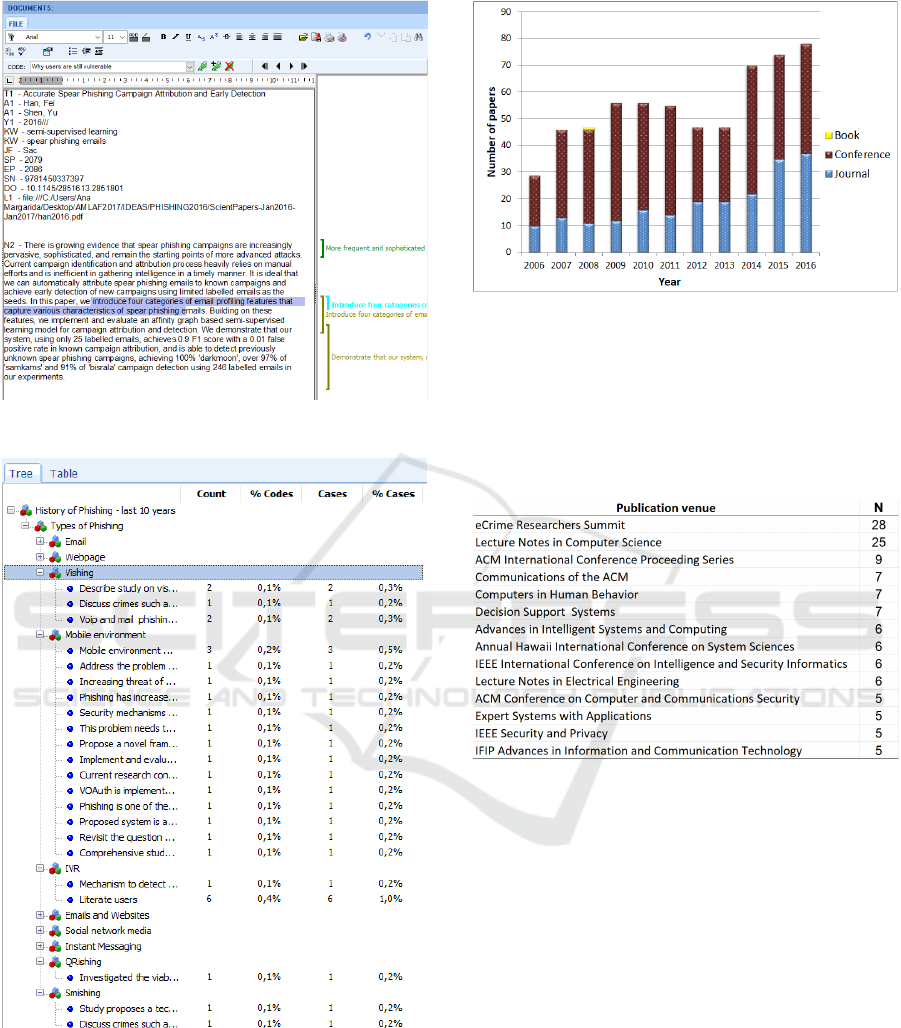Viewport: 901px width, 1028px height.
Task: Switch to the Table tab
Action: pos(64,473)
